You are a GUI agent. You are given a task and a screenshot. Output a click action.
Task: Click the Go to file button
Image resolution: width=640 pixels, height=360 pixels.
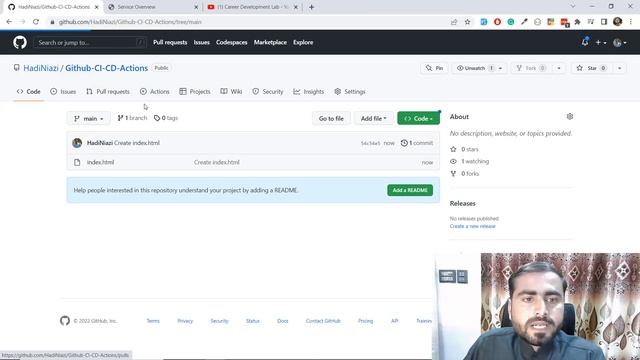(331, 118)
